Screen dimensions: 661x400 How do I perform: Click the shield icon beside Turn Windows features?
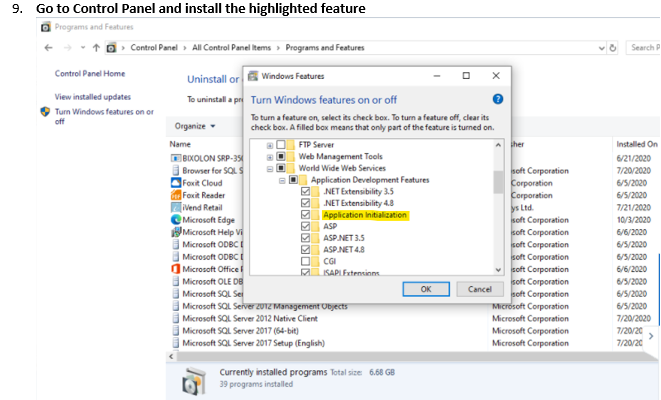click(x=45, y=112)
